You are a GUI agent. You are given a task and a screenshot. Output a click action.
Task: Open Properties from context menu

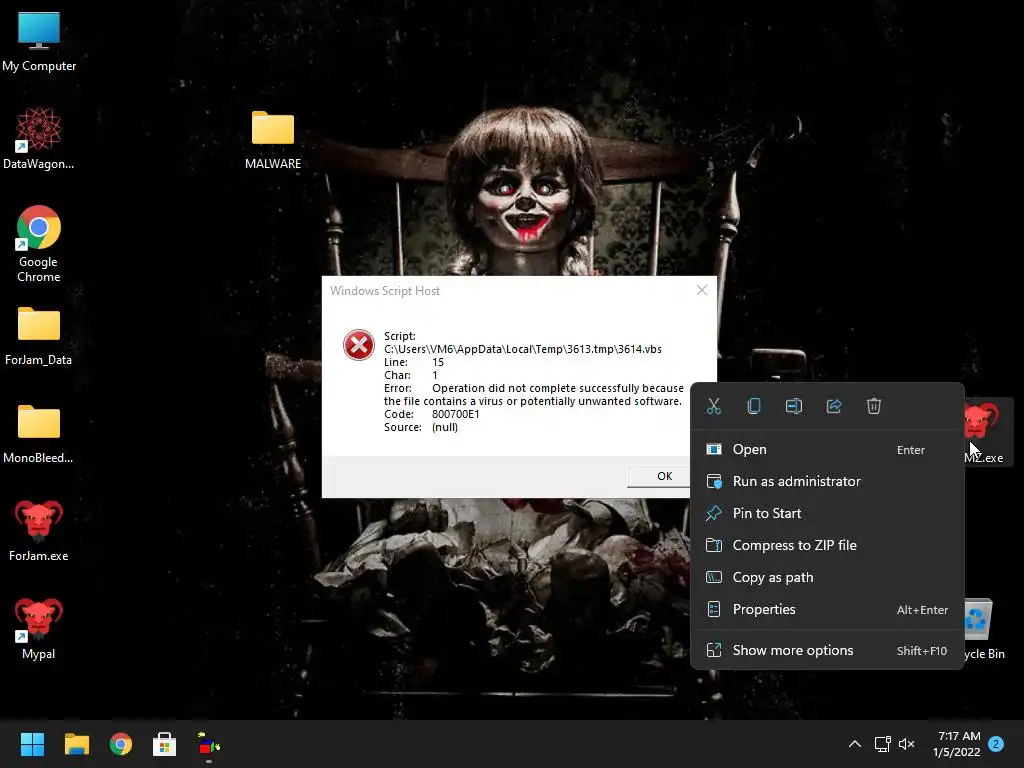coord(827,609)
